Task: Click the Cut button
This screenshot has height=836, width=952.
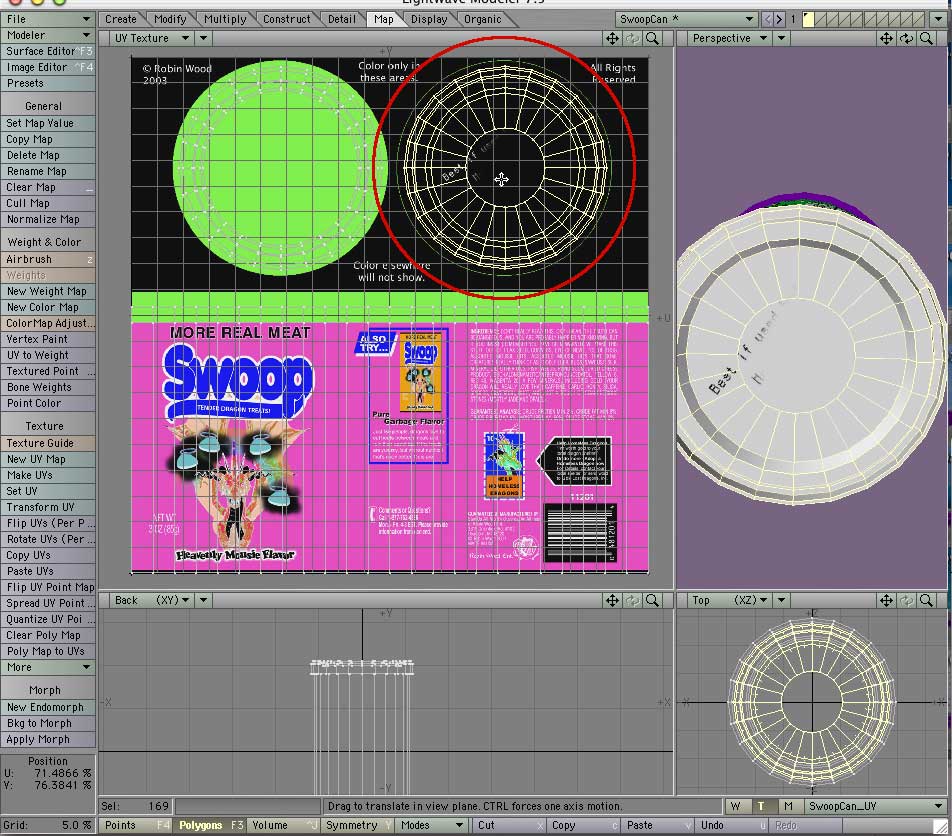Action: (509, 826)
